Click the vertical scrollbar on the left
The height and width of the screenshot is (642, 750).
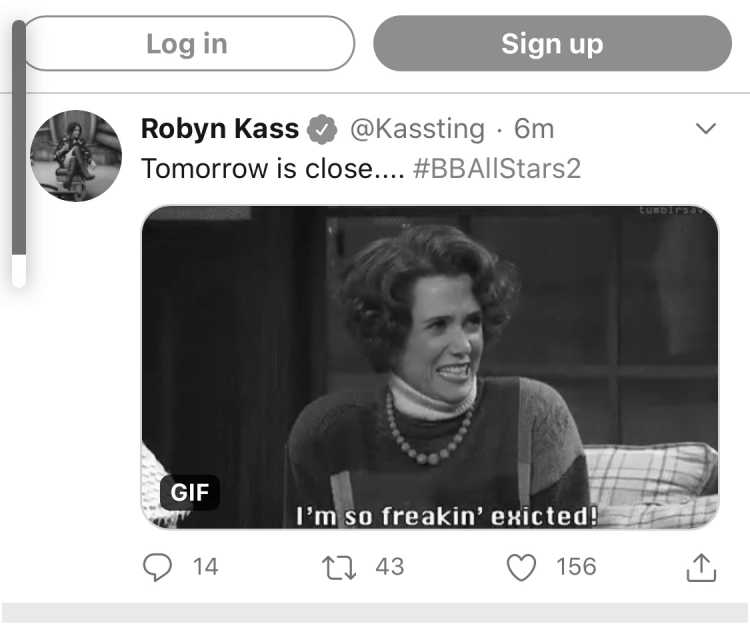(x=19, y=153)
